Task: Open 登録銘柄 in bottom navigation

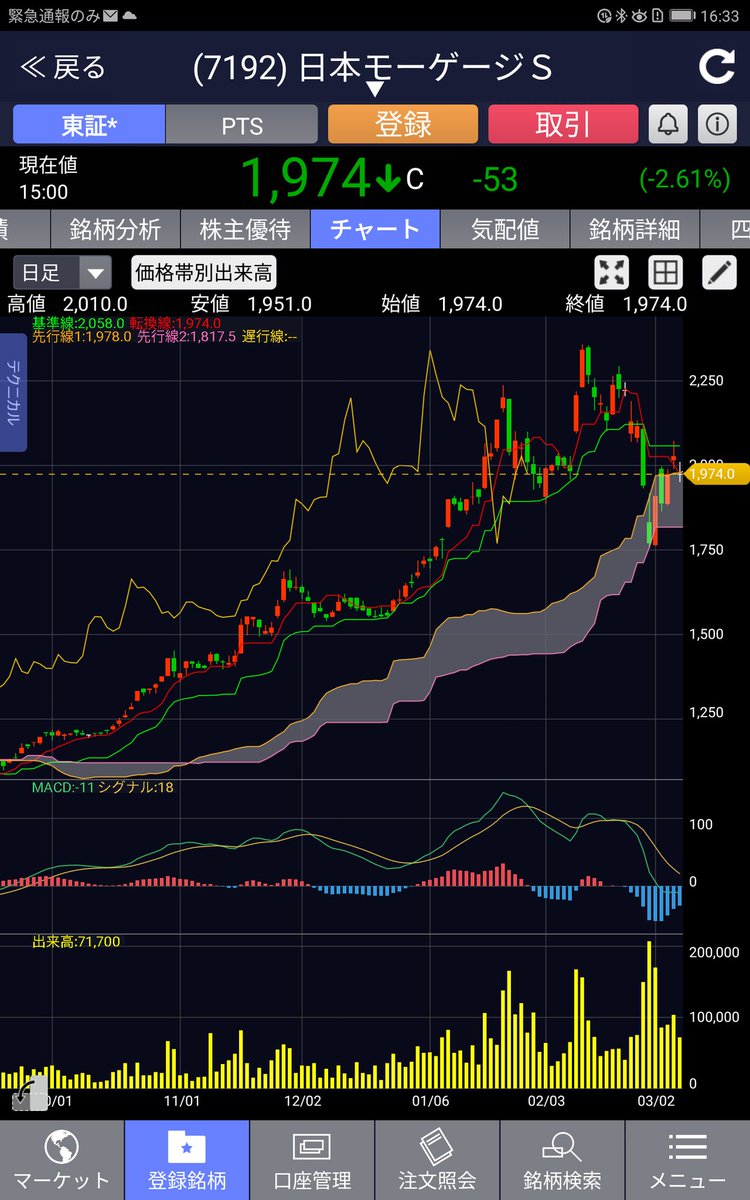Action: click(187, 1160)
